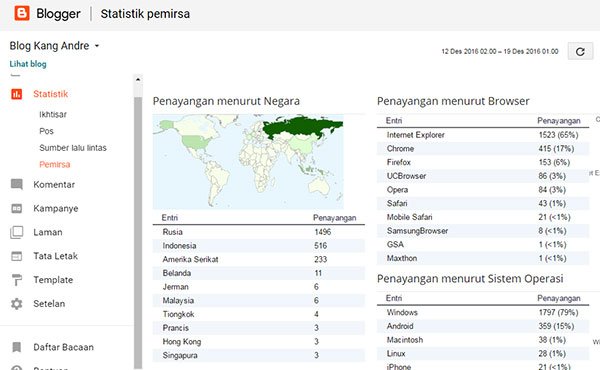Viewport: 600px width, 370px height.
Task: Click the 1797 (79%) Windows view count
Action: coord(558,312)
